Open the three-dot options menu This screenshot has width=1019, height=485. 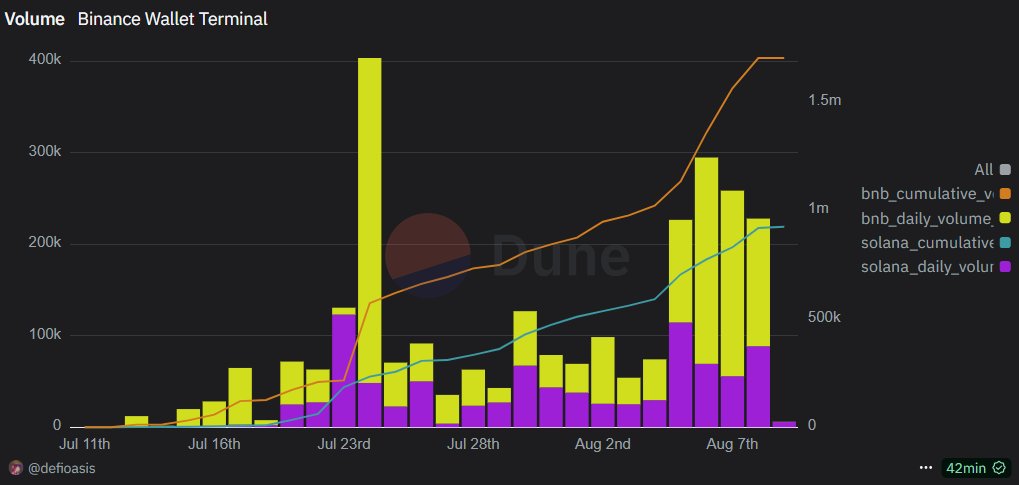tap(926, 468)
